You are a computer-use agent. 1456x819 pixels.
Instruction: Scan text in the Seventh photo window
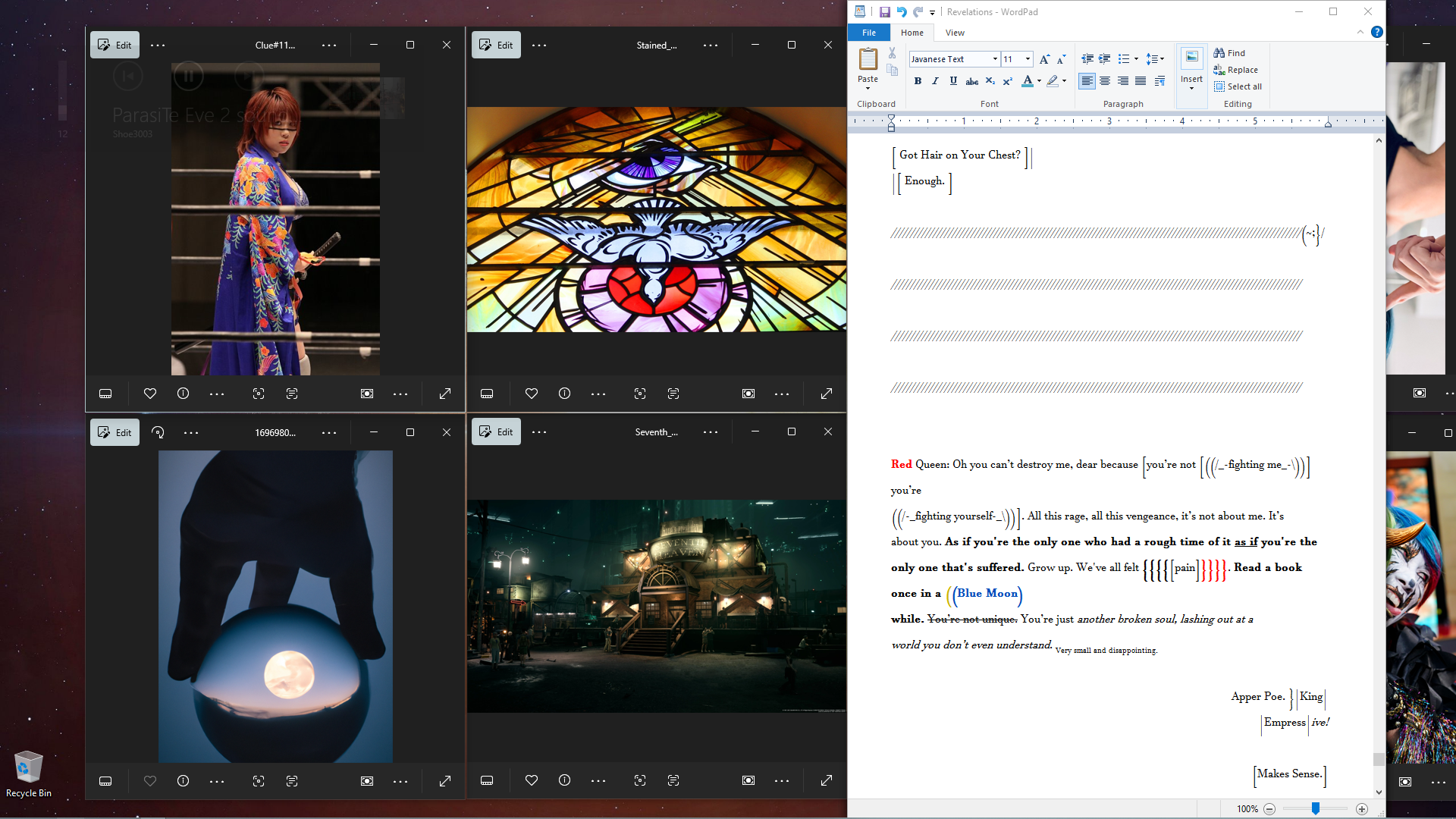673,780
